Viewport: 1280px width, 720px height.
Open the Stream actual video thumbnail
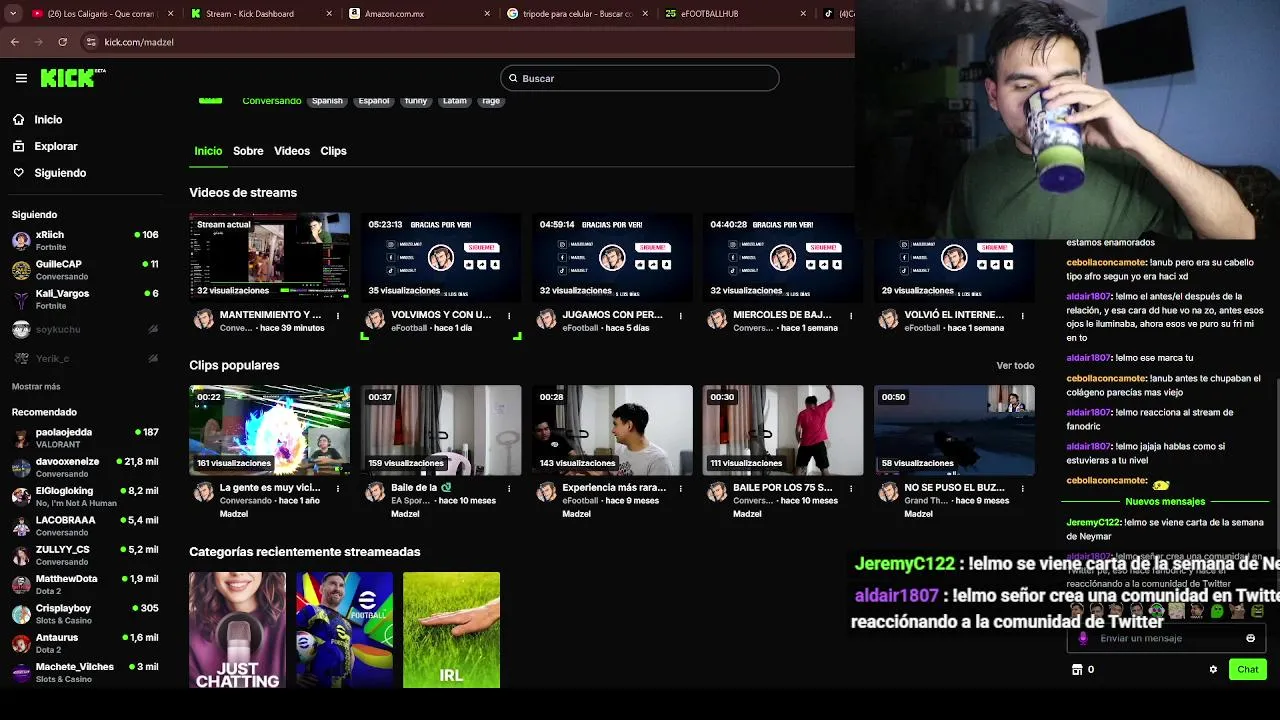pyautogui.click(x=270, y=256)
